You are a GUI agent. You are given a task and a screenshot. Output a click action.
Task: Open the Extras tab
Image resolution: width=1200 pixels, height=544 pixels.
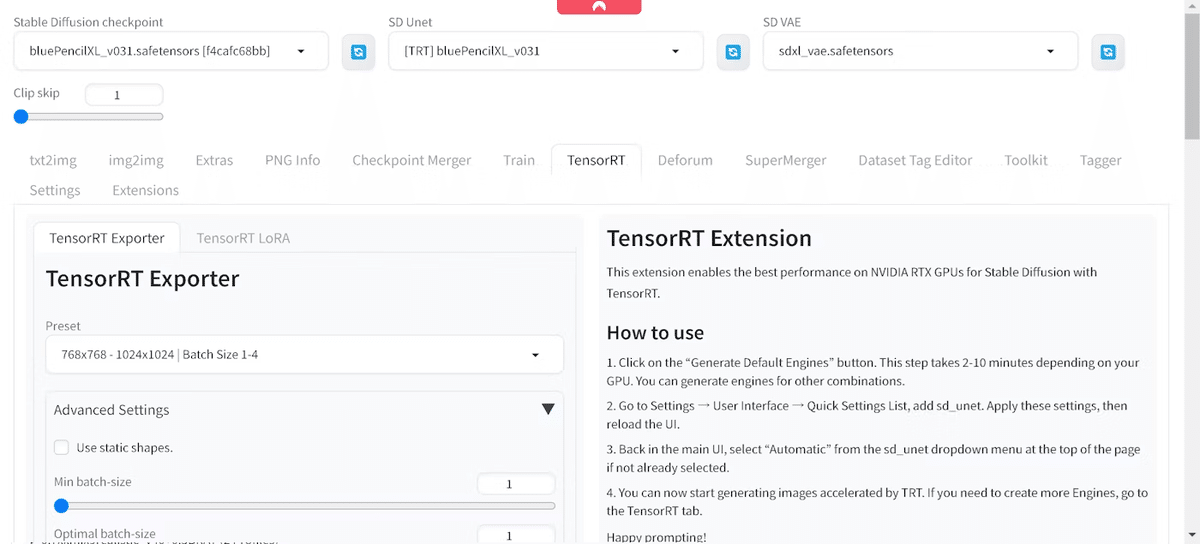(214, 160)
